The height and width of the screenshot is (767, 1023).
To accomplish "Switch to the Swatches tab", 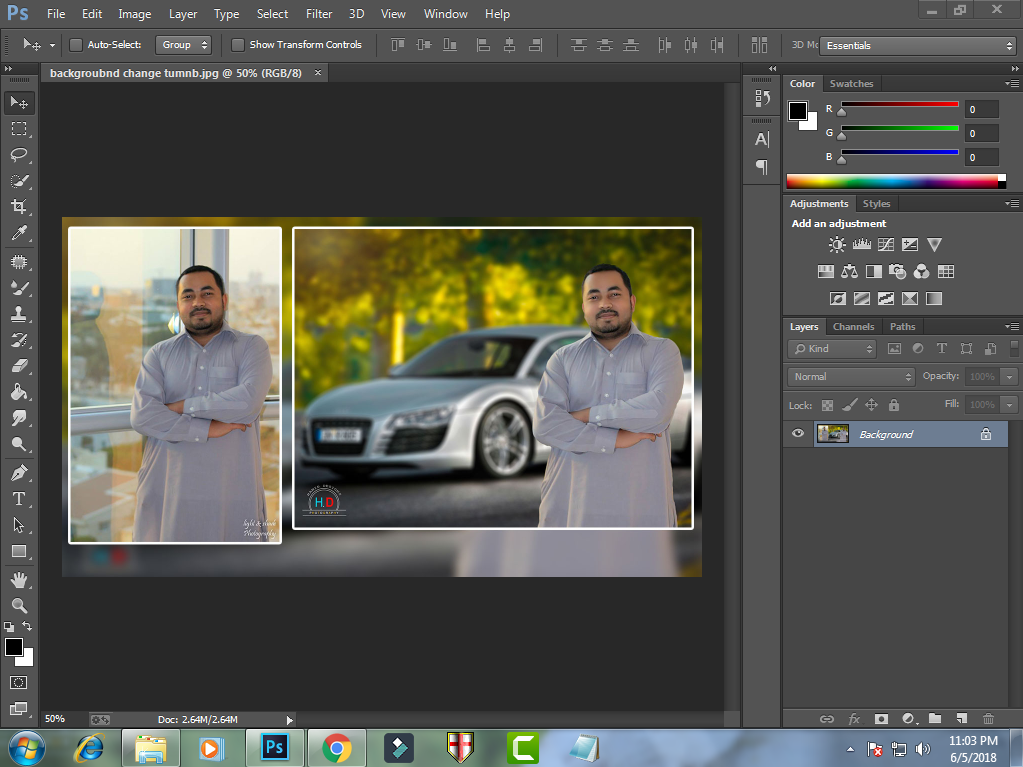I will 851,84.
